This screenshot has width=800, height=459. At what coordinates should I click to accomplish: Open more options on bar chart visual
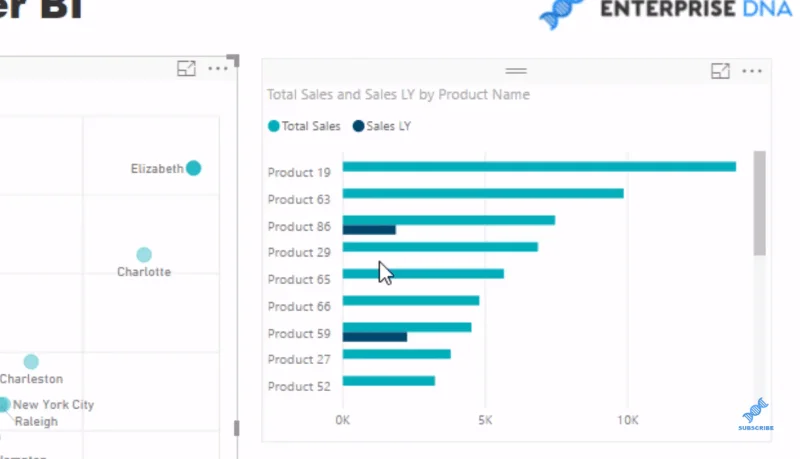coord(752,71)
